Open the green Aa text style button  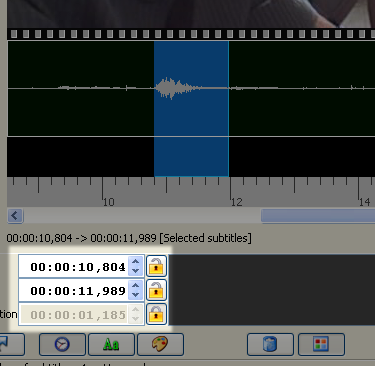(x=111, y=344)
